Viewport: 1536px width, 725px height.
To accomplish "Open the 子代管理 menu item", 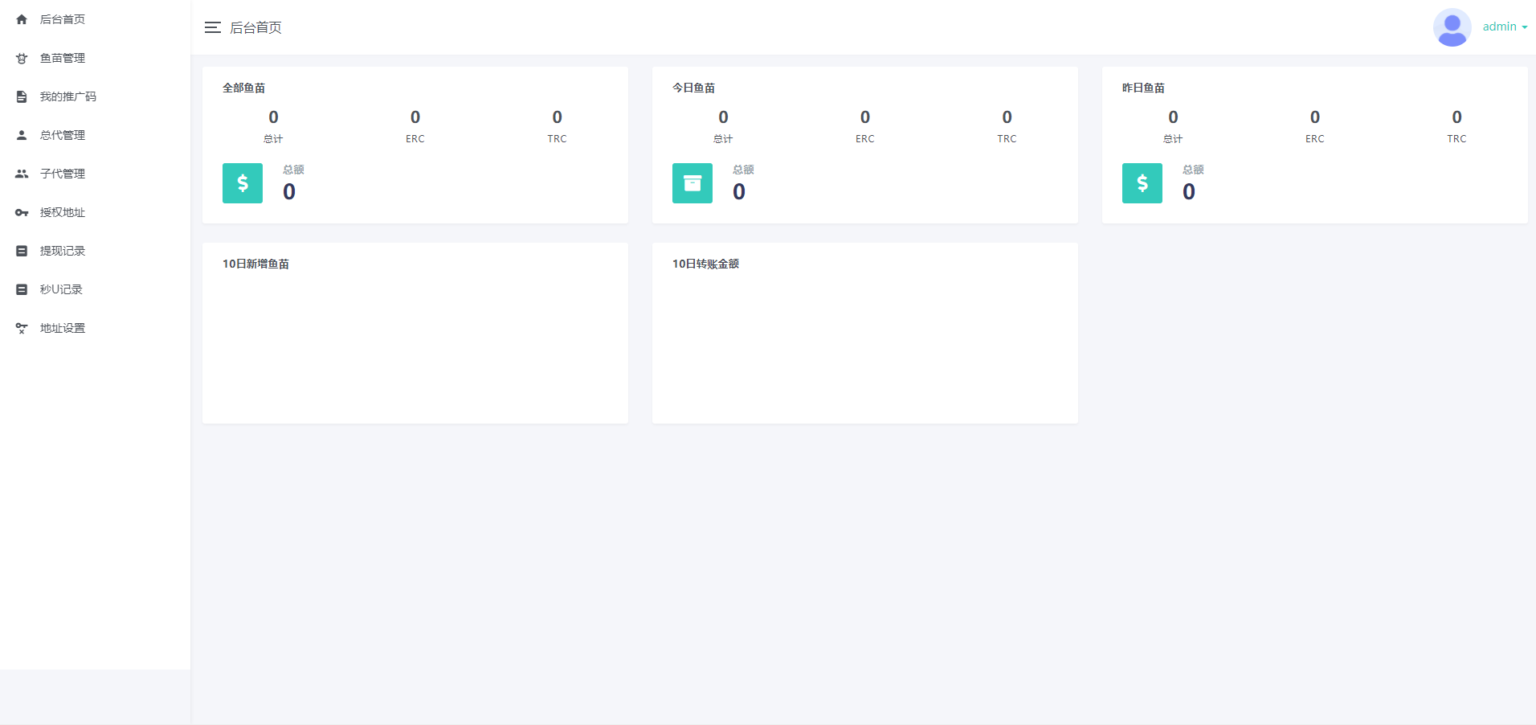I will click(x=62, y=174).
